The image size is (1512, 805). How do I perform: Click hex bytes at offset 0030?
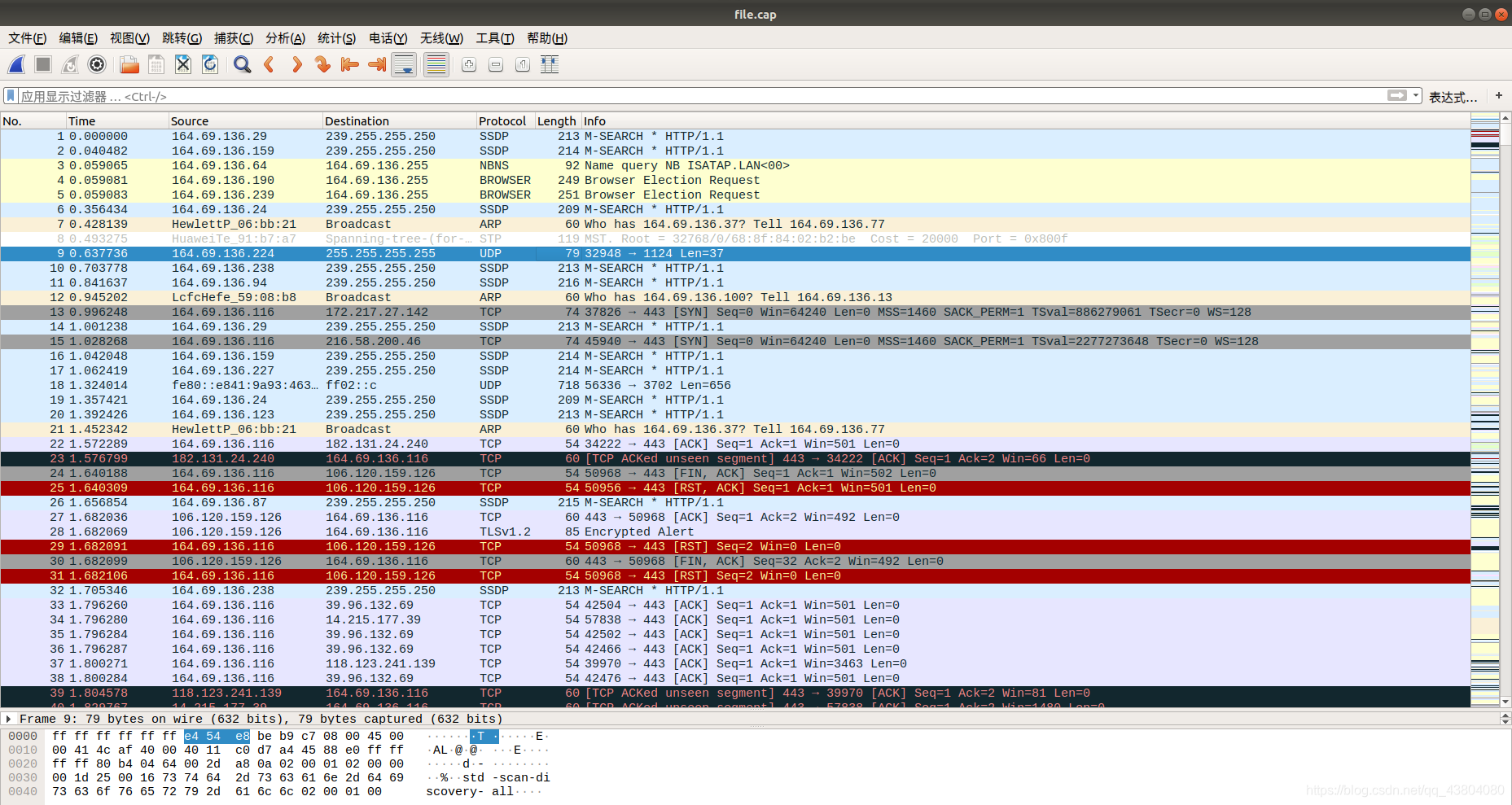(x=228, y=777)
